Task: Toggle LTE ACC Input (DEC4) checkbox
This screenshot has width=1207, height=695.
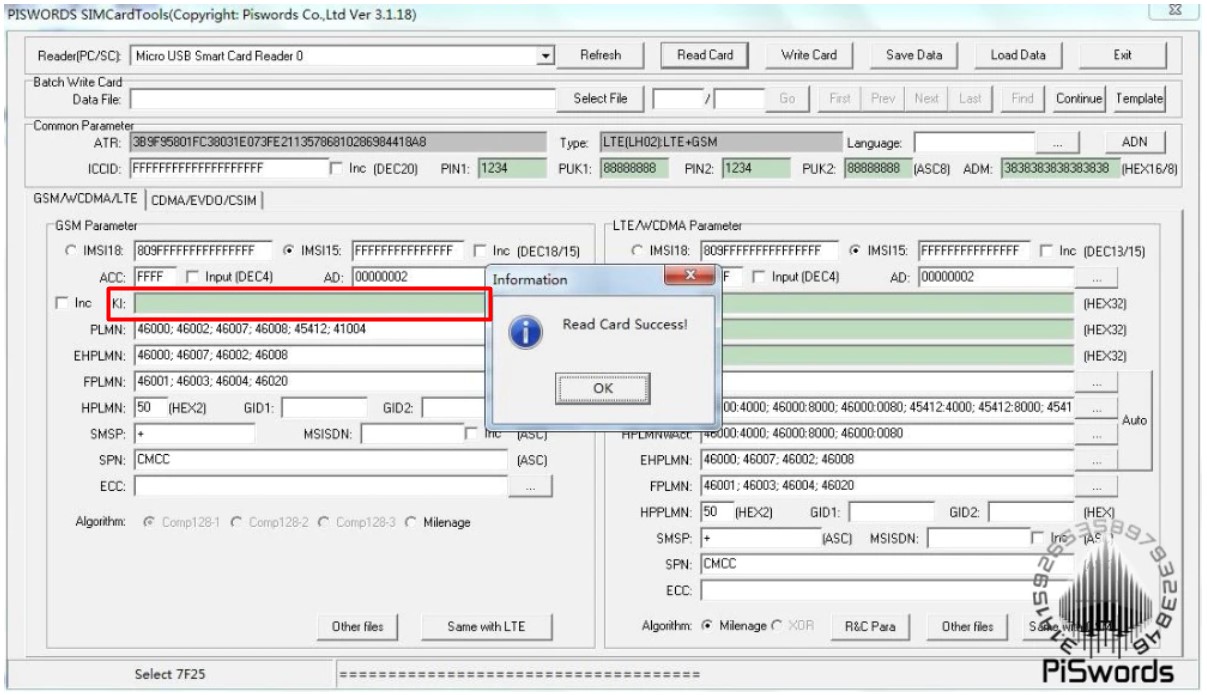Action: pos(758,276)
